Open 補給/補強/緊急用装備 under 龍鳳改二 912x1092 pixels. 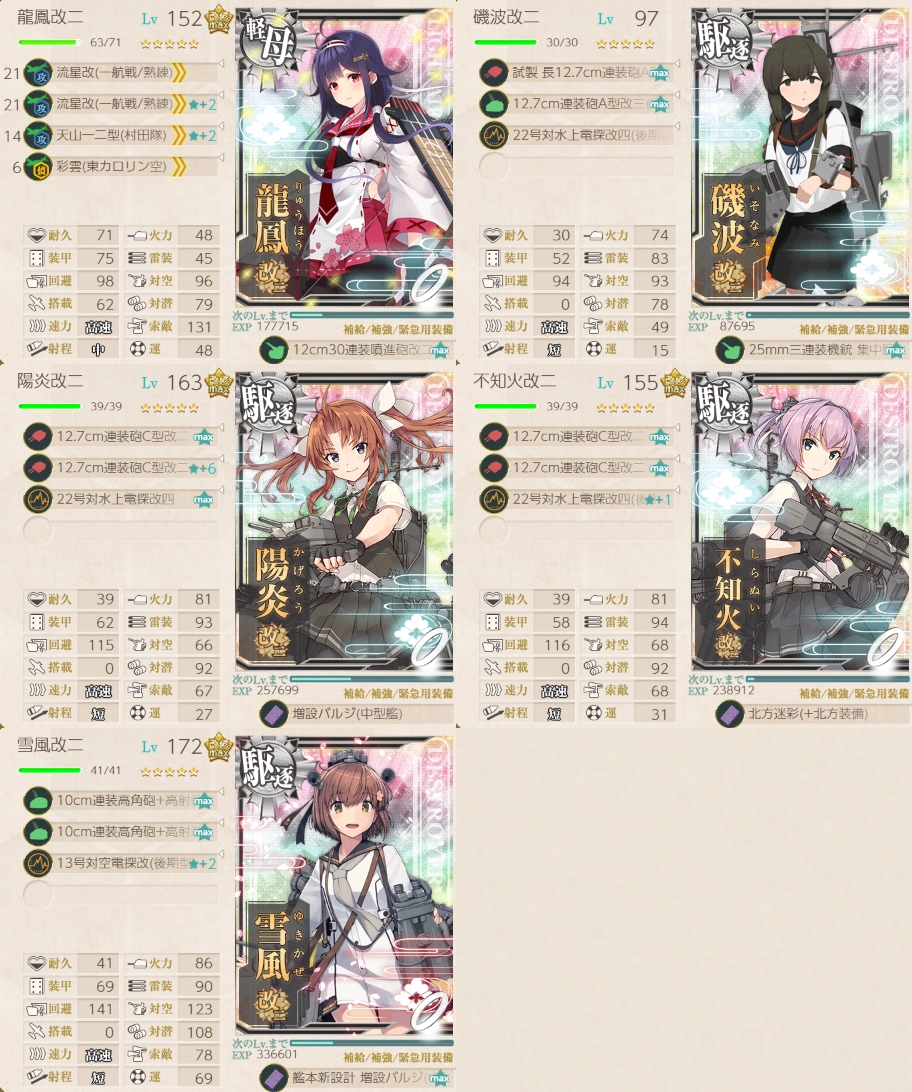click(x=398, y=329)
